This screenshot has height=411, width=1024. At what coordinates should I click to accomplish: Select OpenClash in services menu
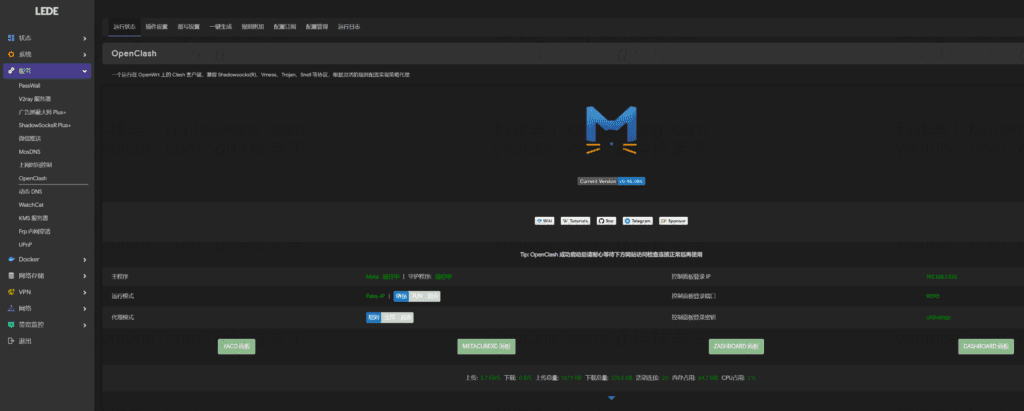click(33, 178)
